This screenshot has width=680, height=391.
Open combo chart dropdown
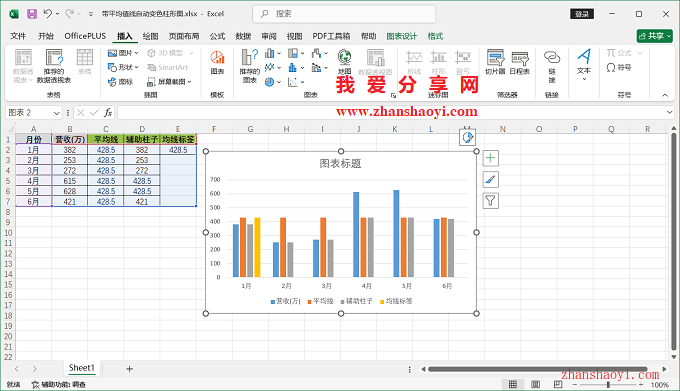click(x=320, y=68)
